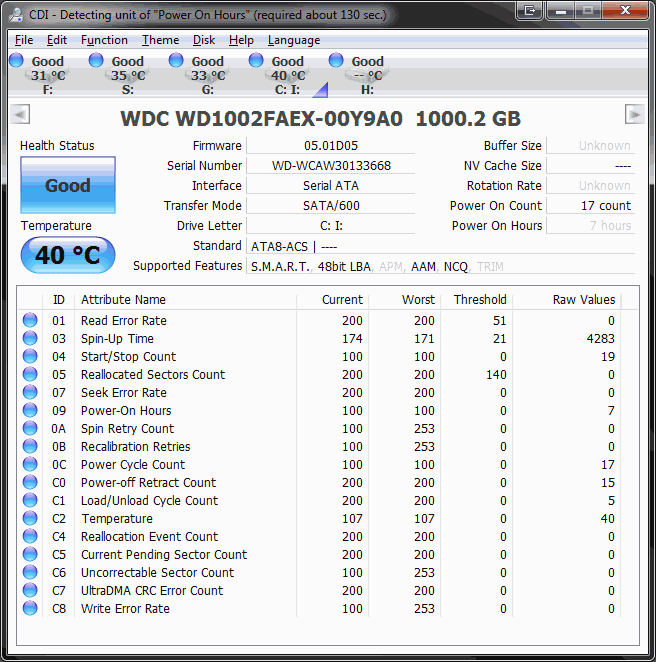Screen dimensions: 656x662
Task: Click status orb for Power Cycle Count
Action: (30, 464)
